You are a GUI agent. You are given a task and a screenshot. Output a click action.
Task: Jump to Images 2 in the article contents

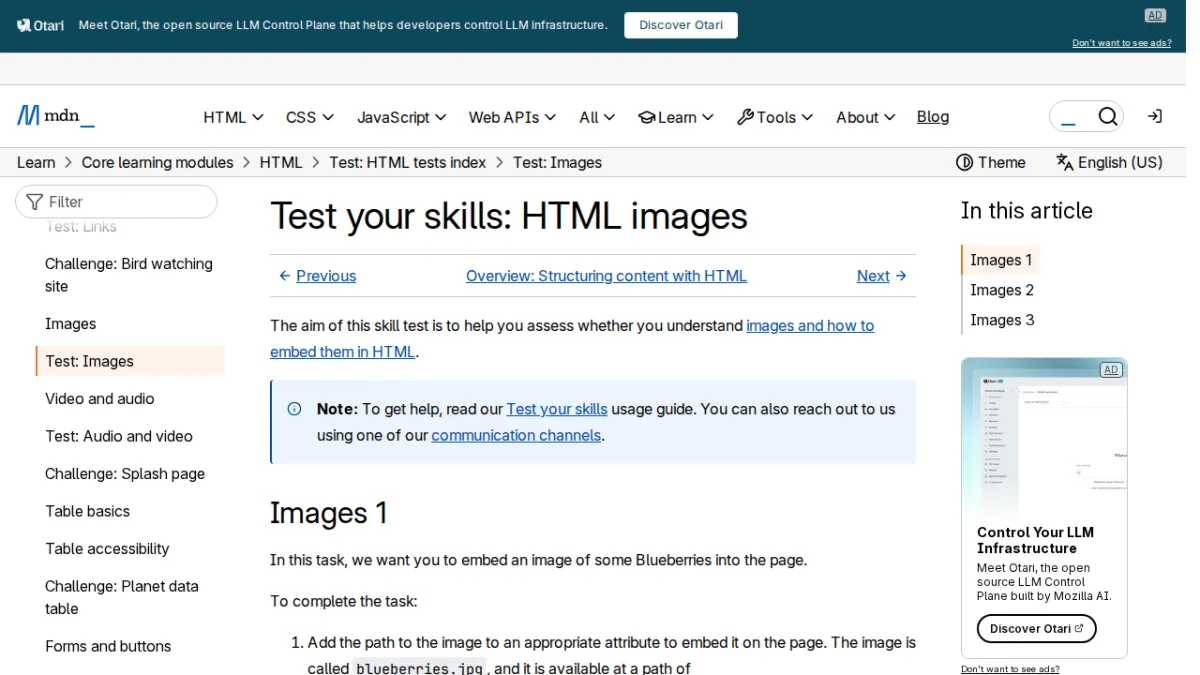(1002, 290)
